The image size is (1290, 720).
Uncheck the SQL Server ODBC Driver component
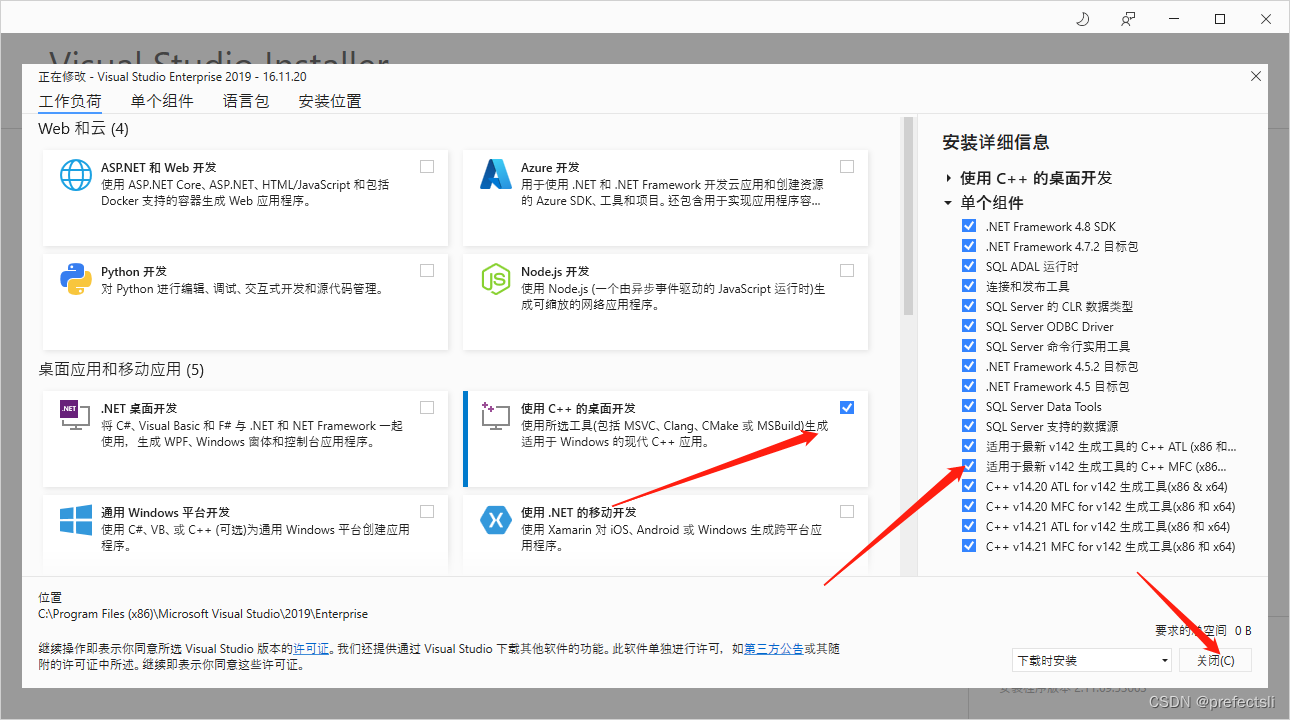pyautogui.click(x=968, y=326)
